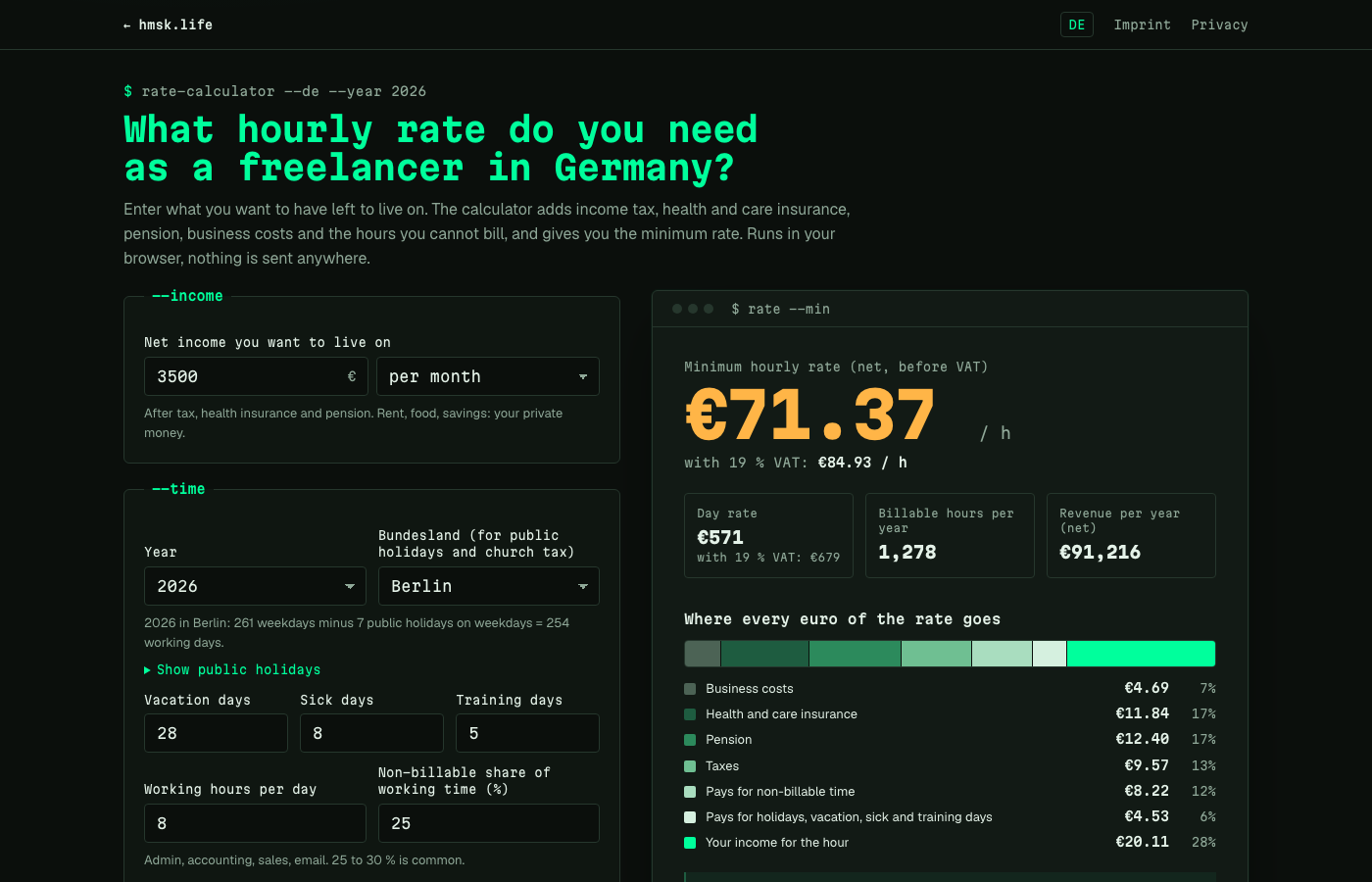
Task: Click the Sick days input field
Action: tap(371, 733)
